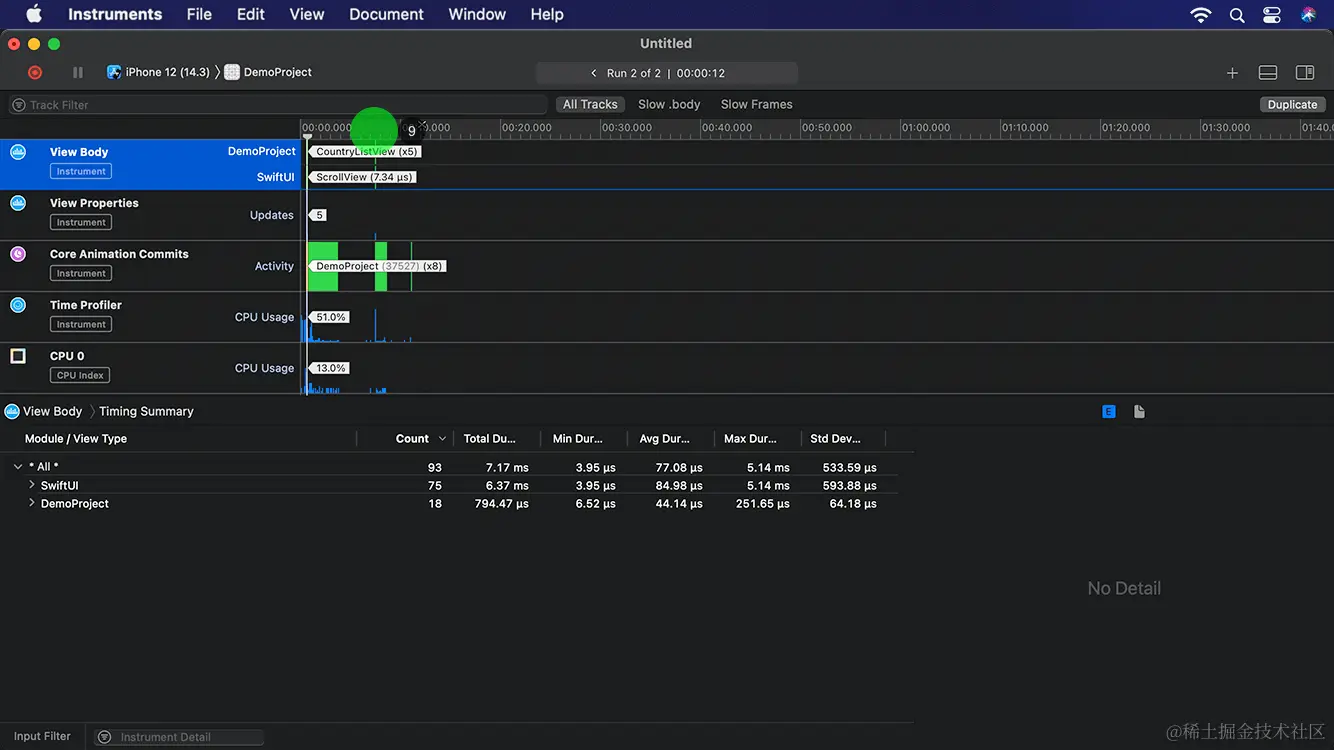
Task: Click the 01:00.000 mark on the timeline ruler
Action: 927,128
